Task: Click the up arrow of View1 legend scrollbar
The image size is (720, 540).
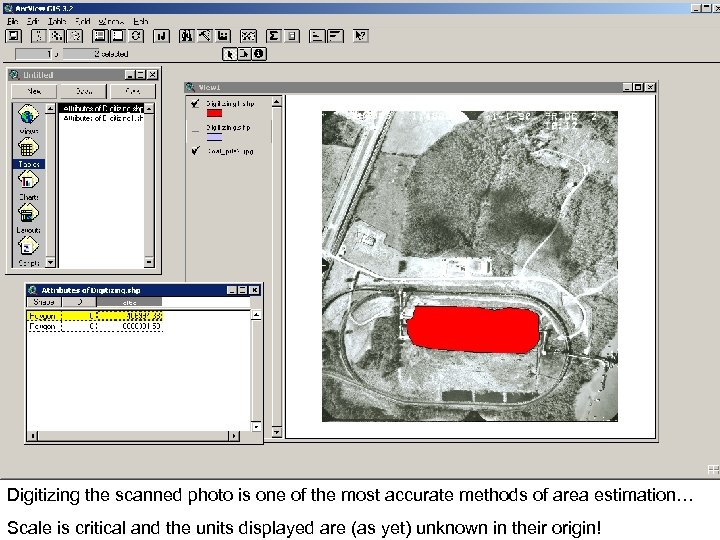Action: click(x=276, y=102)
